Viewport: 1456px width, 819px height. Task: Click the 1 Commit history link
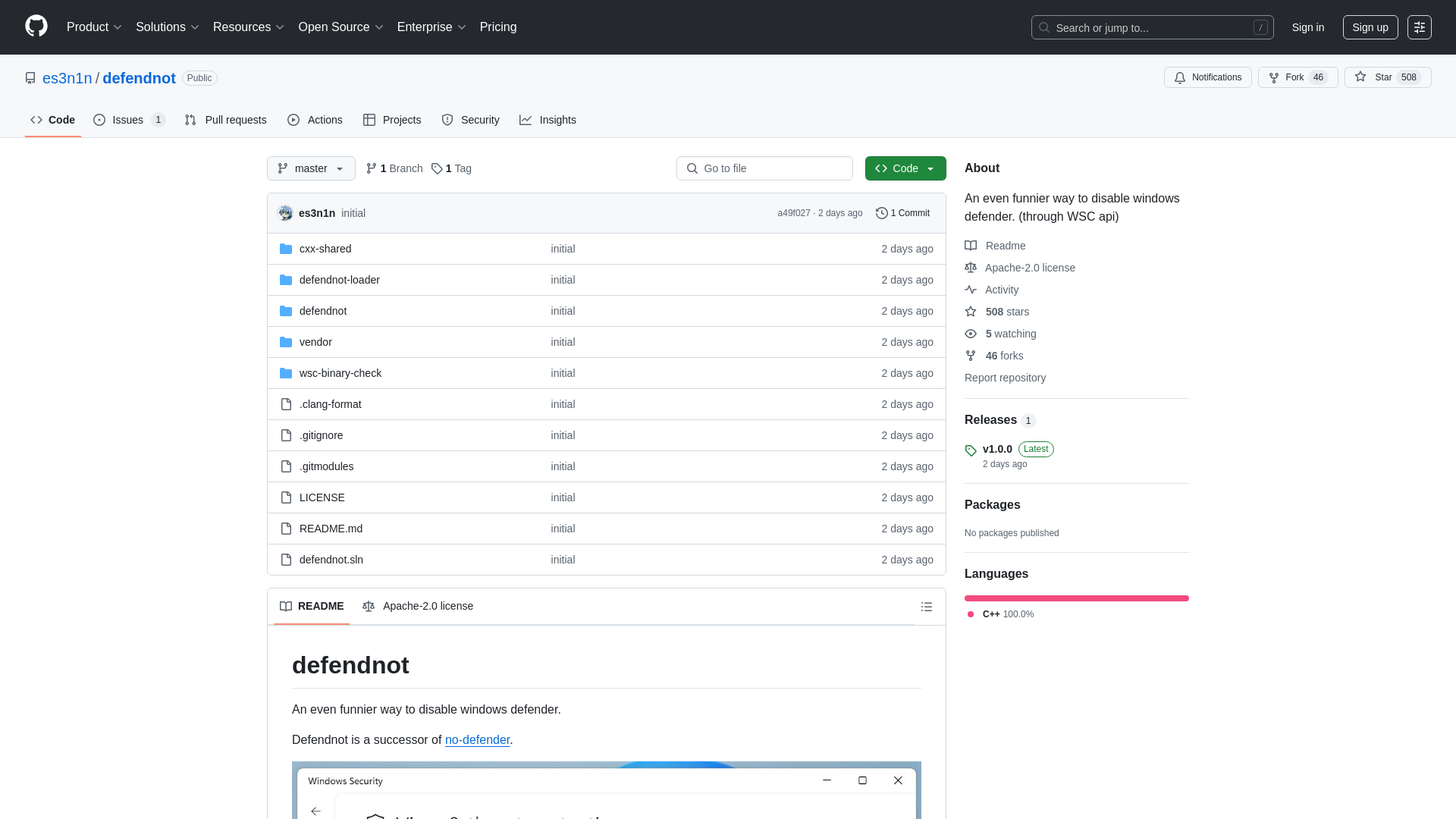[902, 213]
